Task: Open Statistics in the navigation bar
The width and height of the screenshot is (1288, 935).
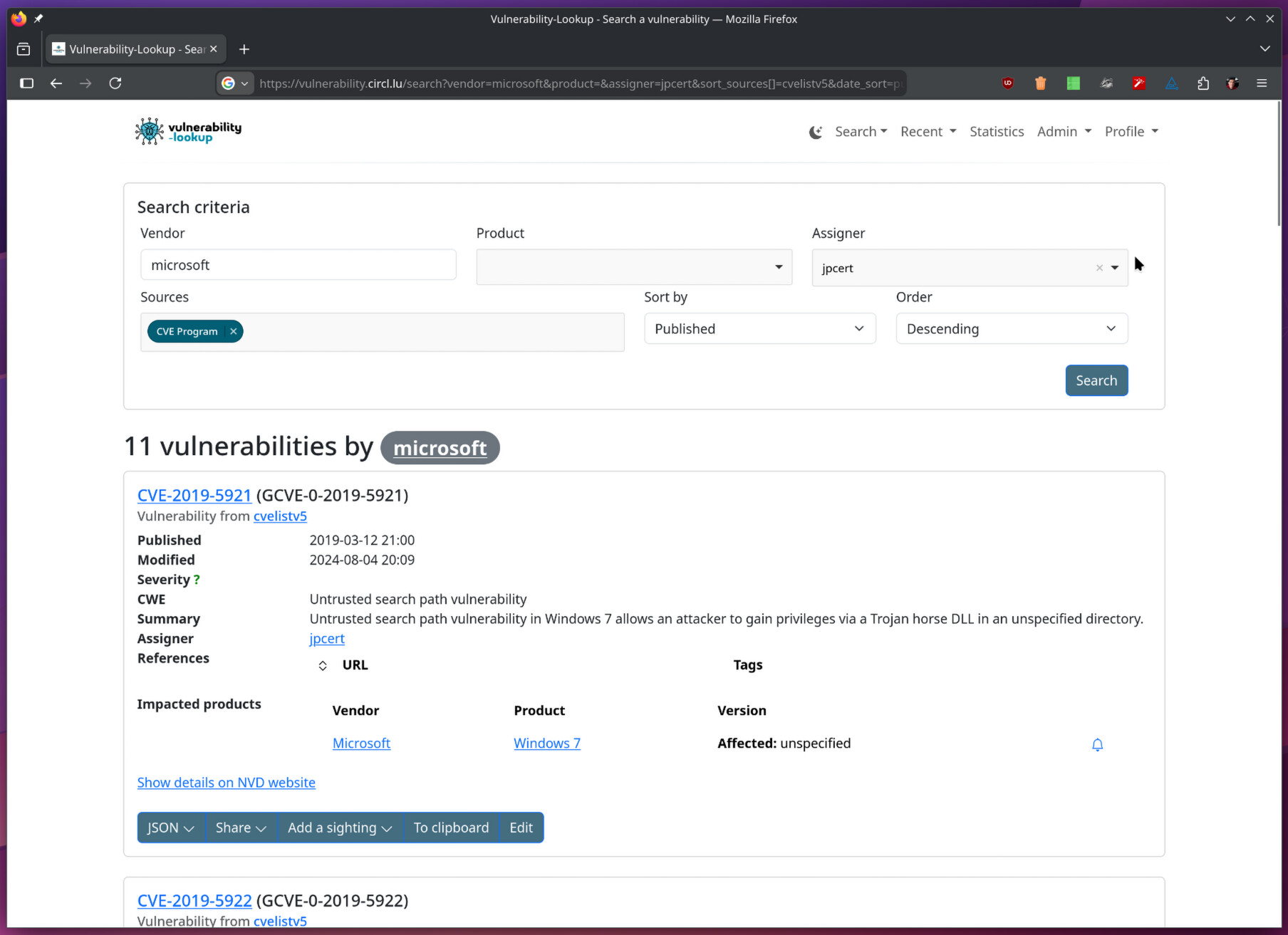Action: click(x=996, y=132)
